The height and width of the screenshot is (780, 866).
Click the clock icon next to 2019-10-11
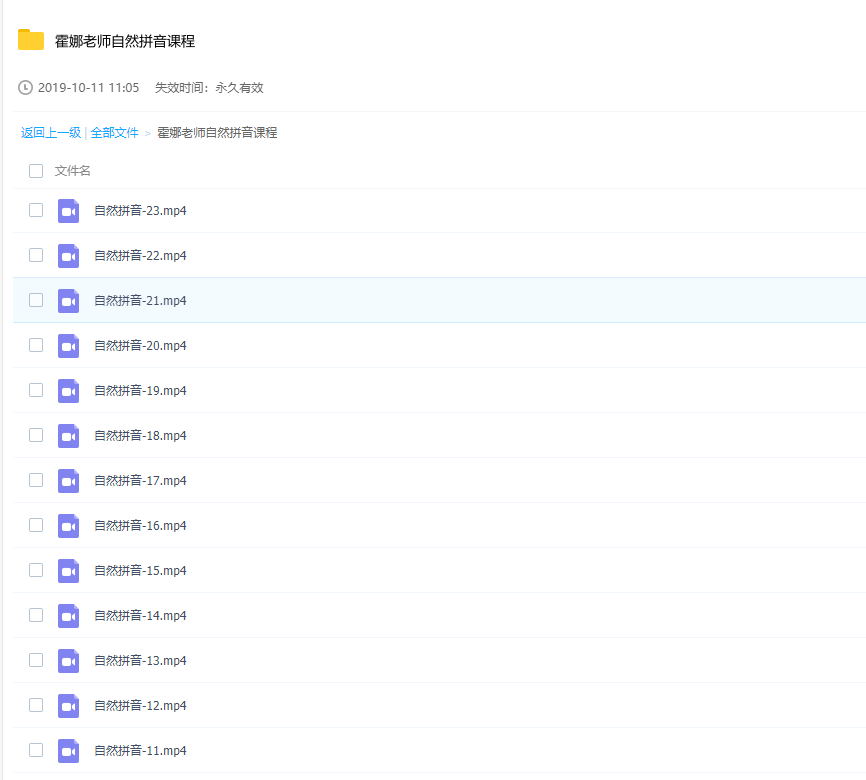(x=25, y=87)
